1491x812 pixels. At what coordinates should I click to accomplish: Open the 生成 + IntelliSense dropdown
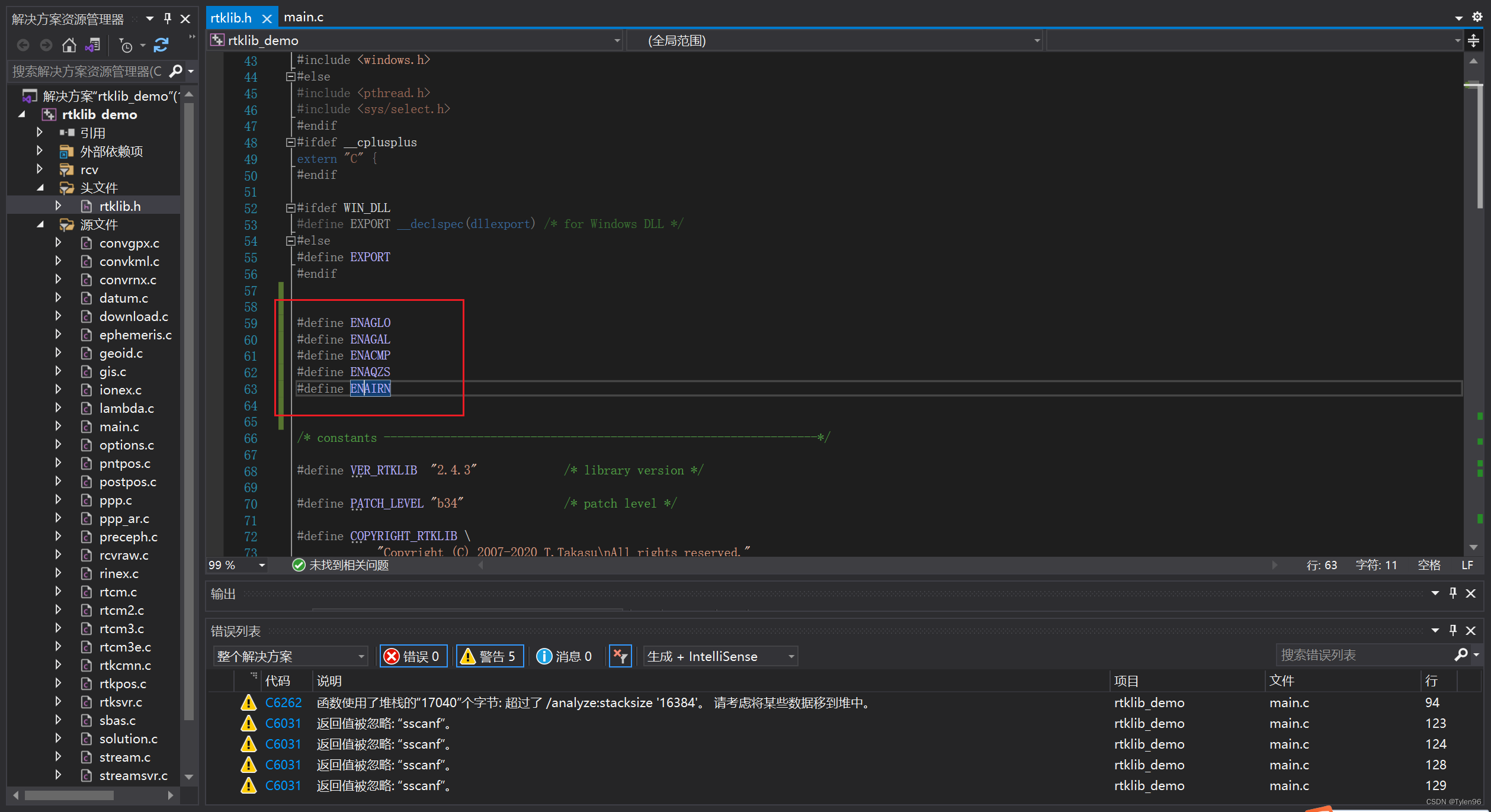tap(720, 656)
